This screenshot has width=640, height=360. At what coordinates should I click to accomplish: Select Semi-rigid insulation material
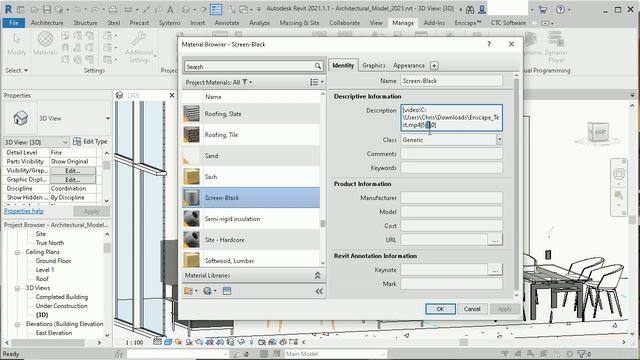251,219
